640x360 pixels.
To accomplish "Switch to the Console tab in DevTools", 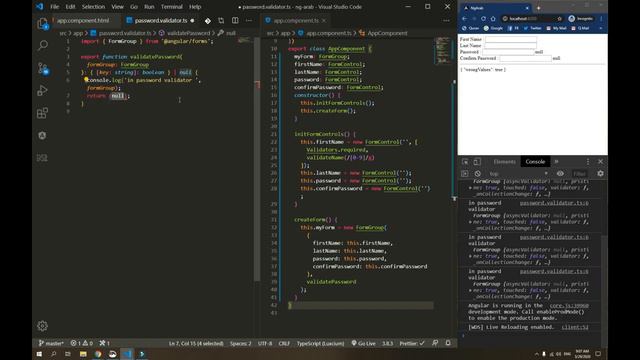I will click(x=535, y=162).
